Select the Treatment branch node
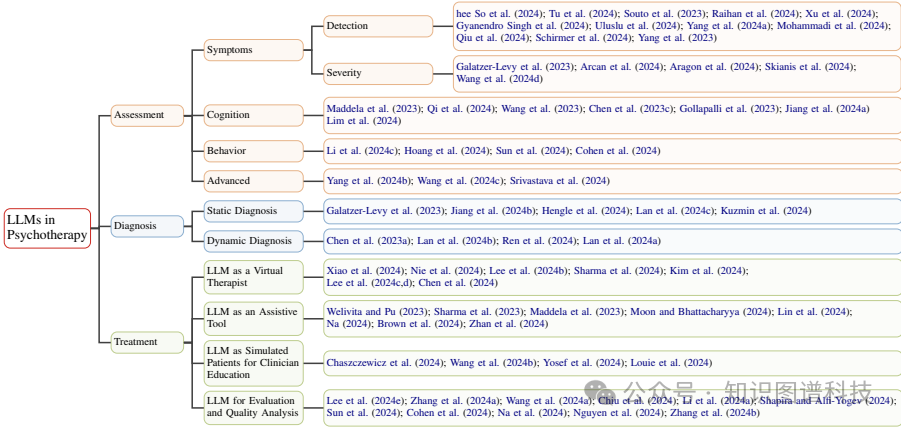The width and height of the screenshot is (901, 428). pyautogui.click(x=147, y=342)
